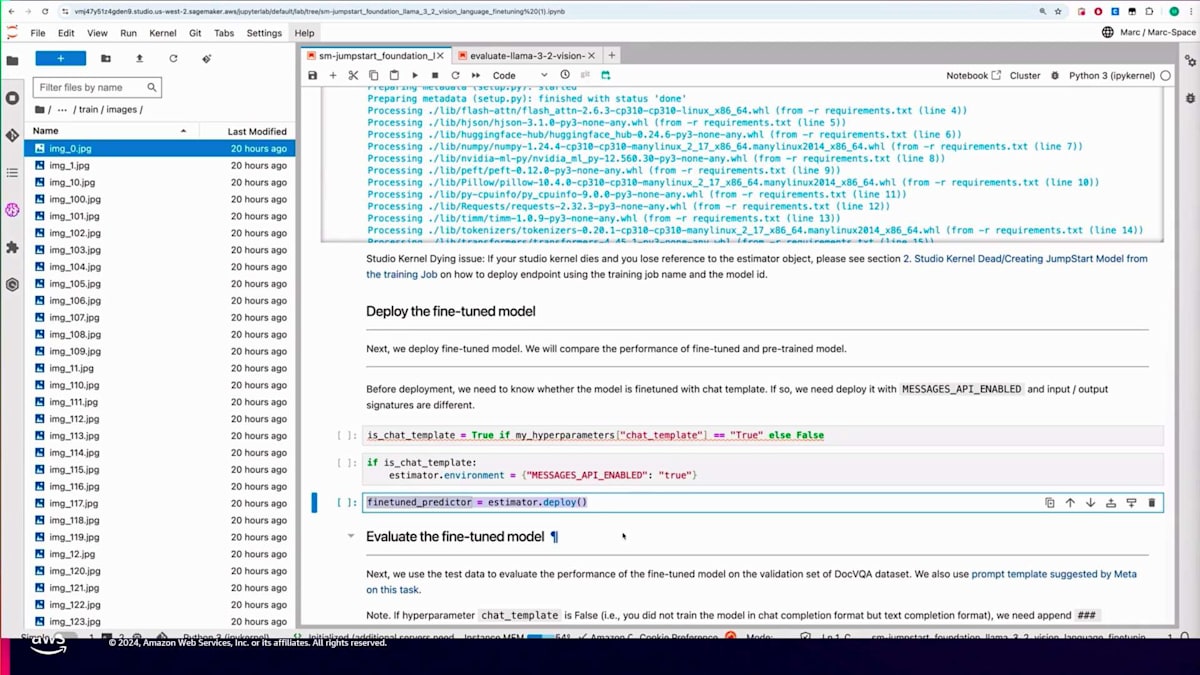The image size is (1200, 675).
Task: Enable debugger via bug icon next to Cluster
Action: 1055,75
